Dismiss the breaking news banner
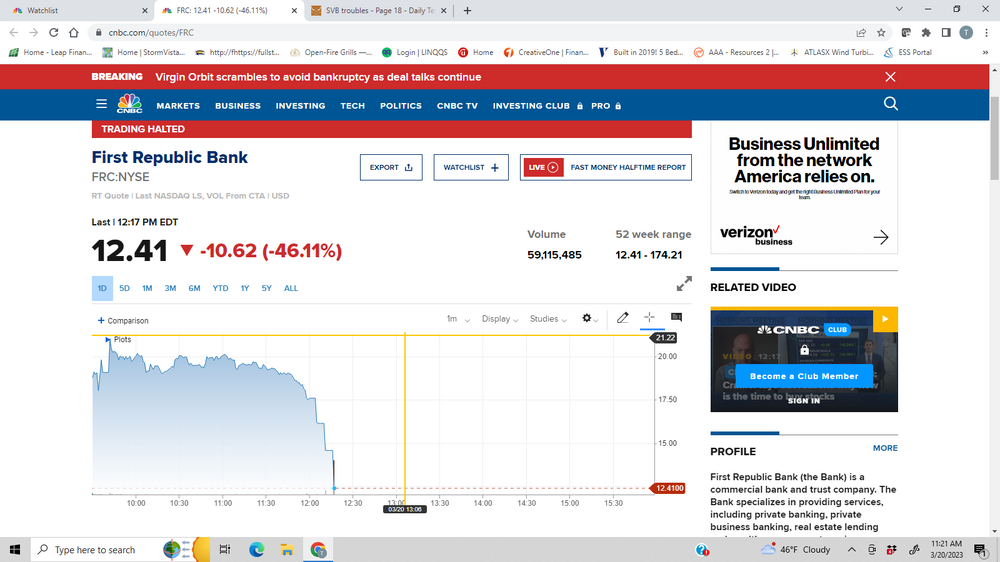The height and width of the screenshot is (562, 1000). (x=890, y=77)
